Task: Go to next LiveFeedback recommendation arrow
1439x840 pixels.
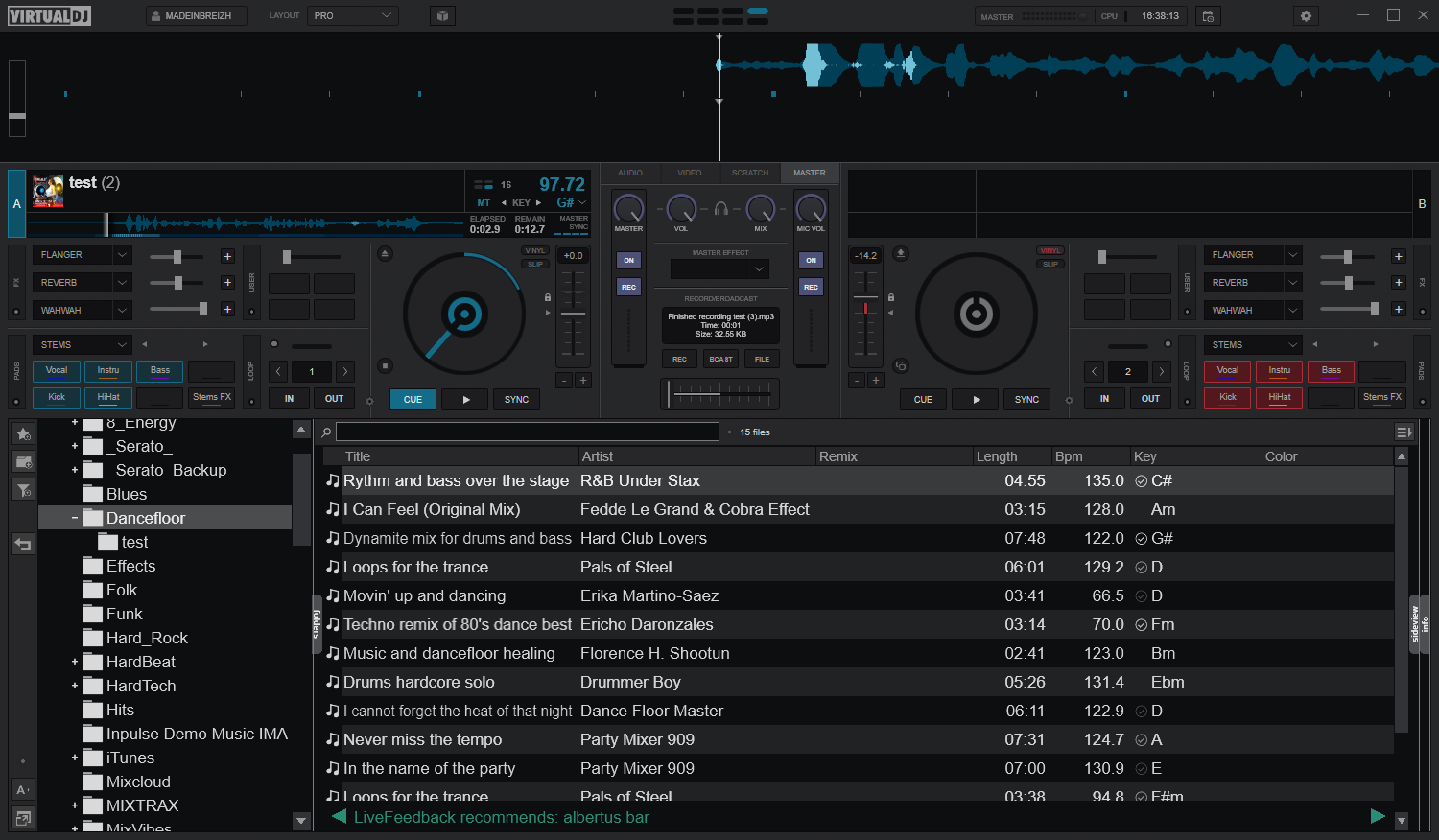Action: 1378,817
